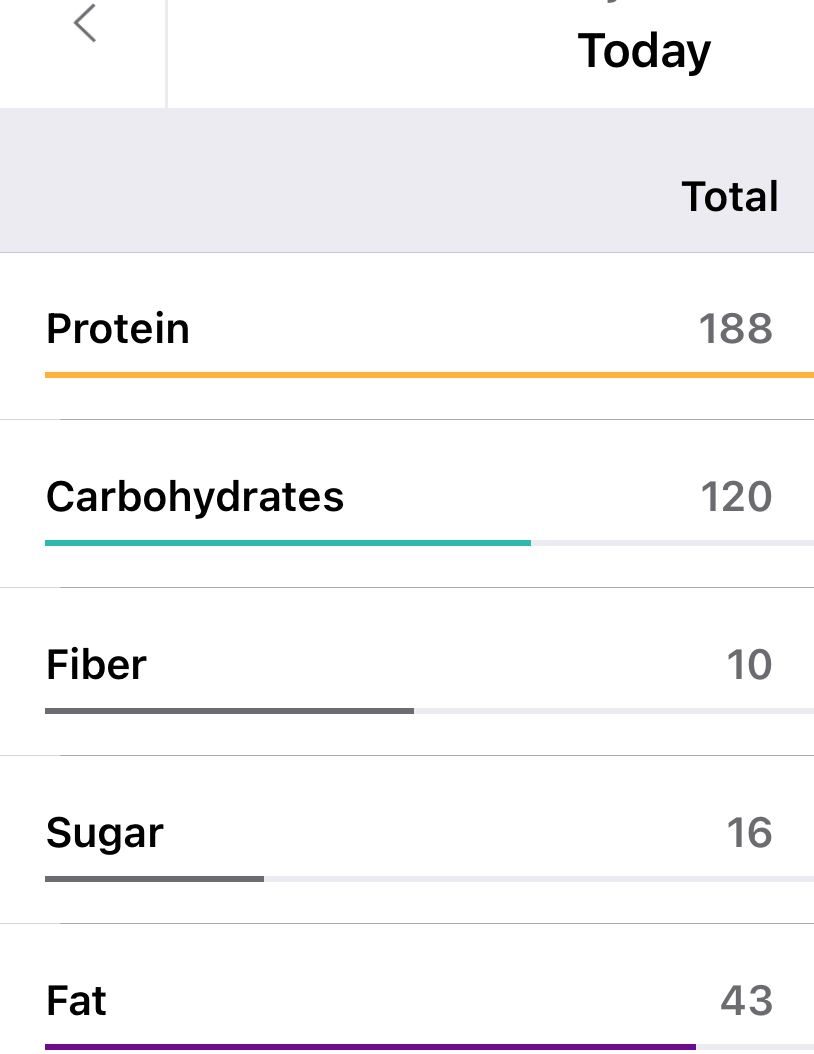Open the Fat nutrient label
814x1054 pixels.
(76, 1001)
